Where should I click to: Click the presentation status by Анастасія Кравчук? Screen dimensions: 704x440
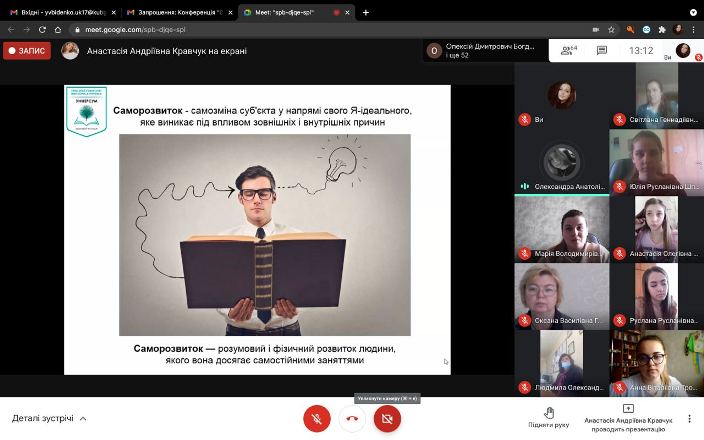(628, 417)
